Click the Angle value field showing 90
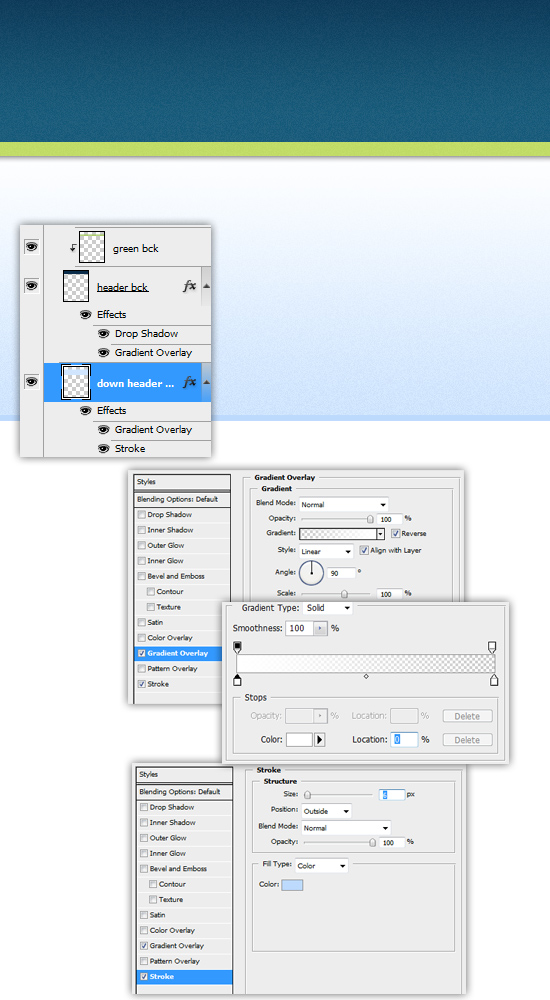 point(342,573)
